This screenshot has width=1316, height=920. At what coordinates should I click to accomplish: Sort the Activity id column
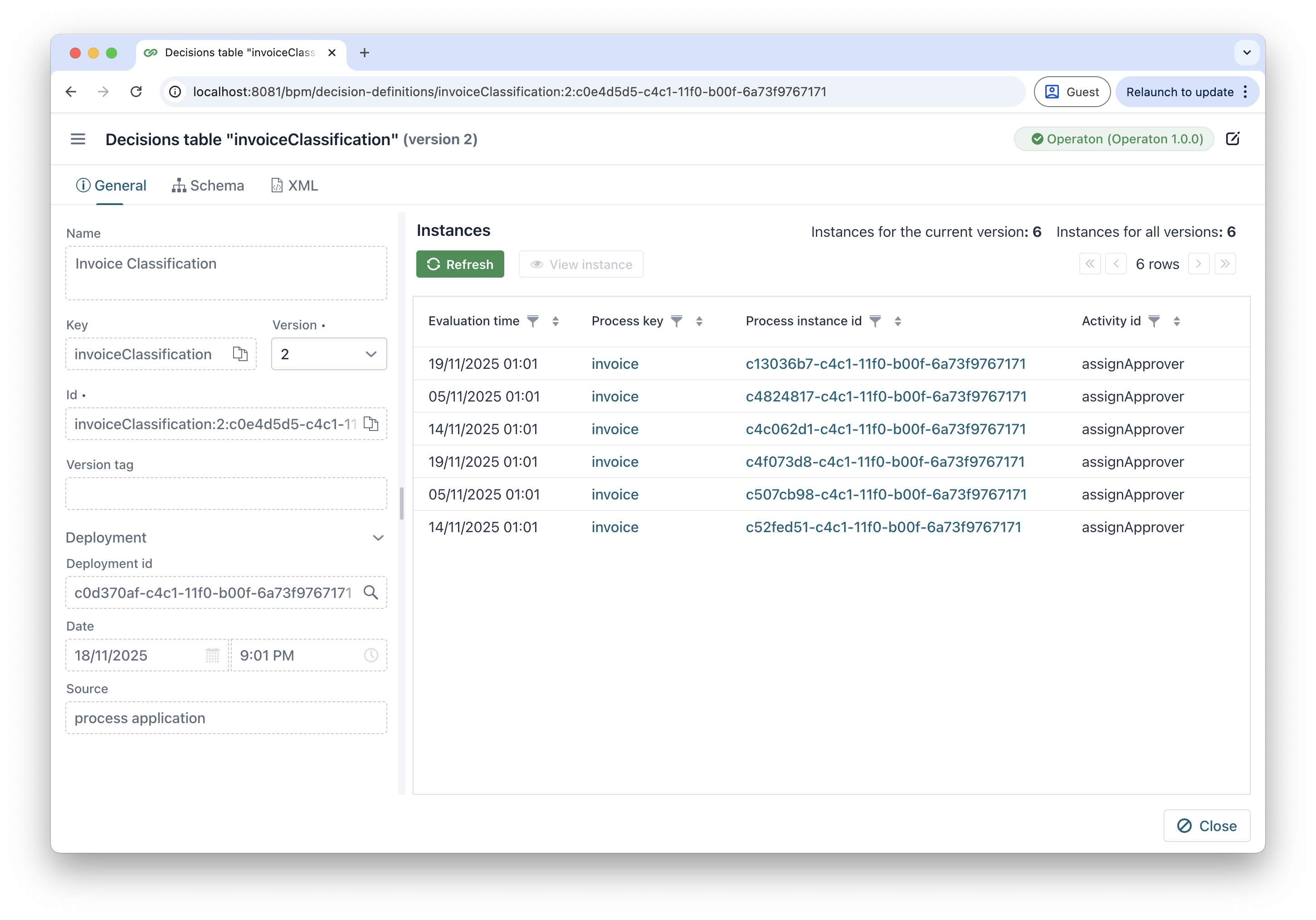click(1177, 322)
